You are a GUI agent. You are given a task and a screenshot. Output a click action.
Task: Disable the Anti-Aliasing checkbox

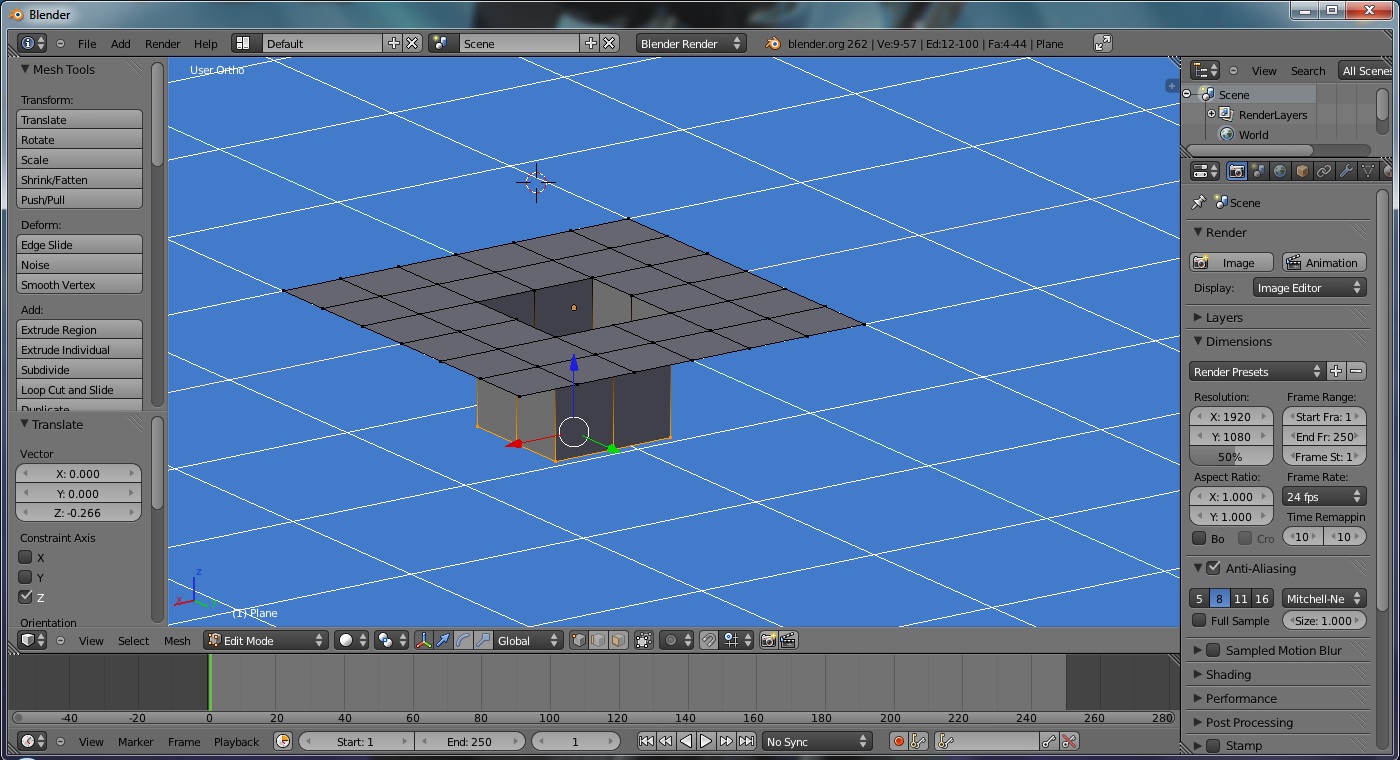point(1213,568)
